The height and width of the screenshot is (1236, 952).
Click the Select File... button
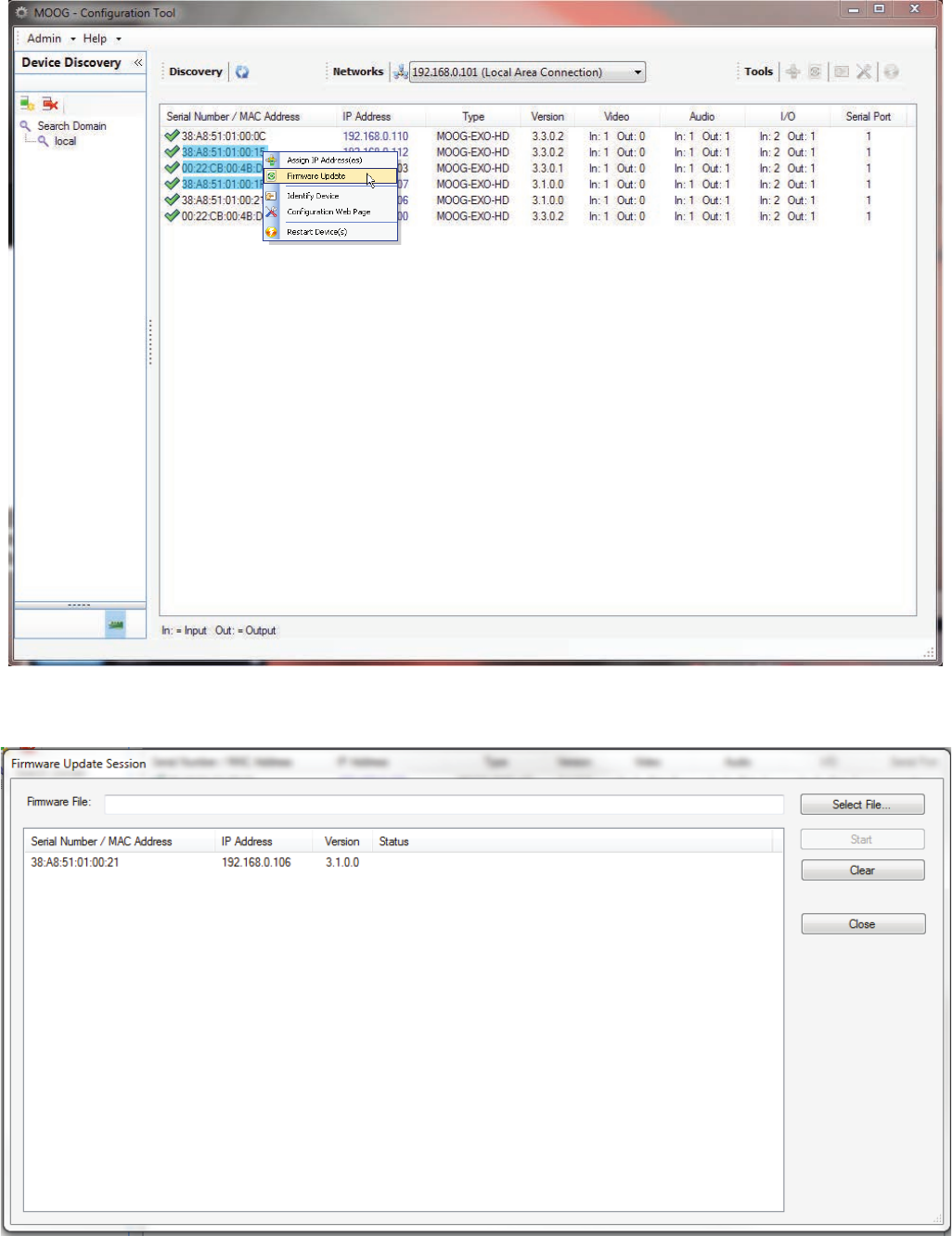click(862, 805)
